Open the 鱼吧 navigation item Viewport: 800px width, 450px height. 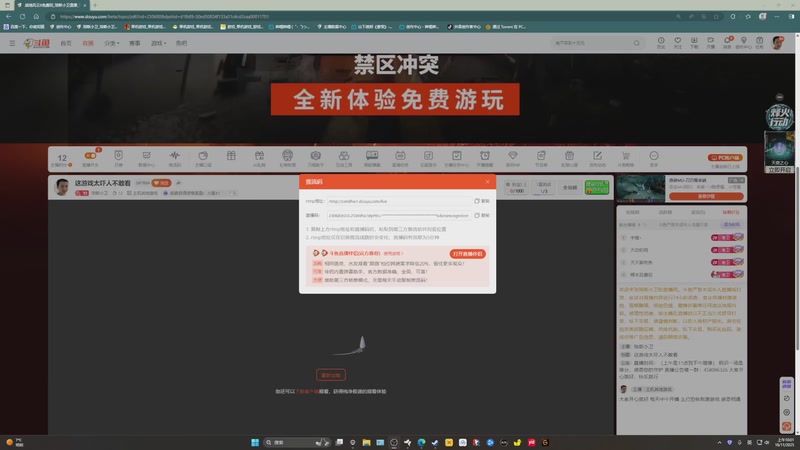[181, 43]
